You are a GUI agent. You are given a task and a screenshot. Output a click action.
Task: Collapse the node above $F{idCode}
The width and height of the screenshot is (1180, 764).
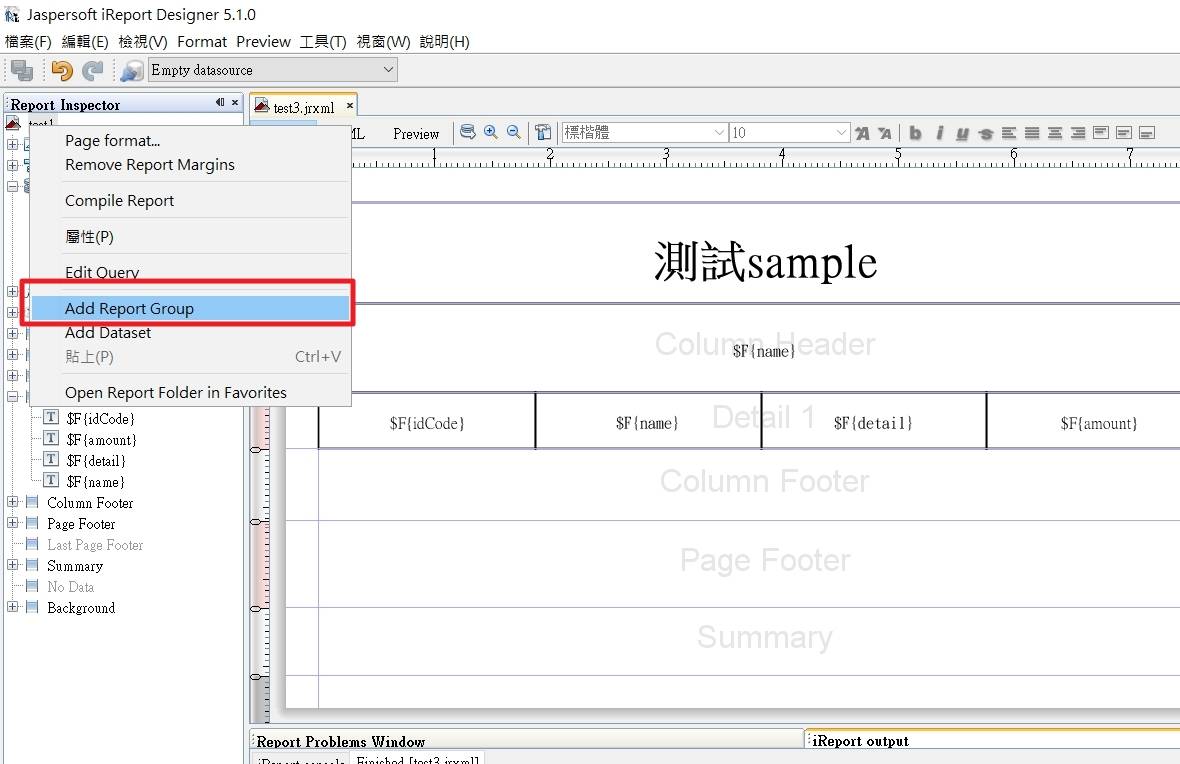click(x=13, y=397)
